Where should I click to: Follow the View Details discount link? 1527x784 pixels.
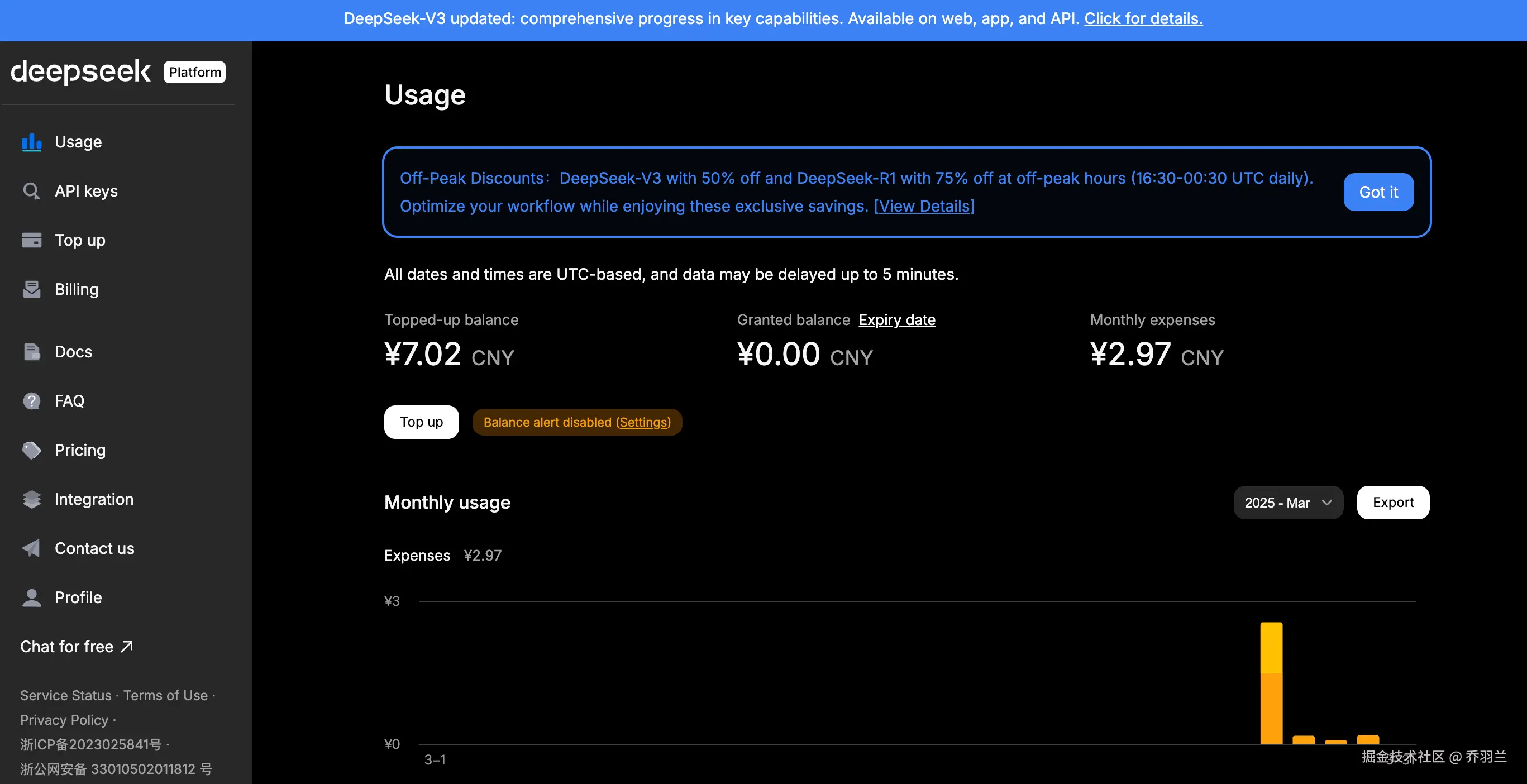coord(924,206)
